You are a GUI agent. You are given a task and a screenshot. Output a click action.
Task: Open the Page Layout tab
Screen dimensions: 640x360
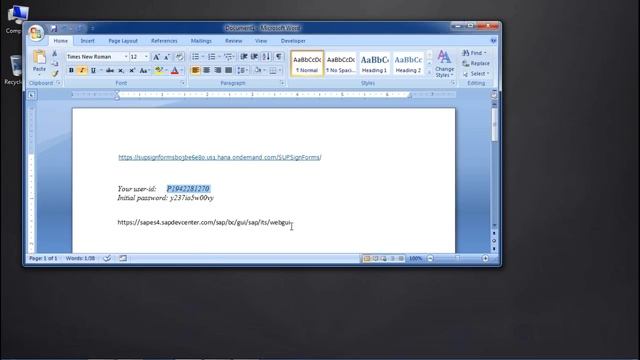123,41
